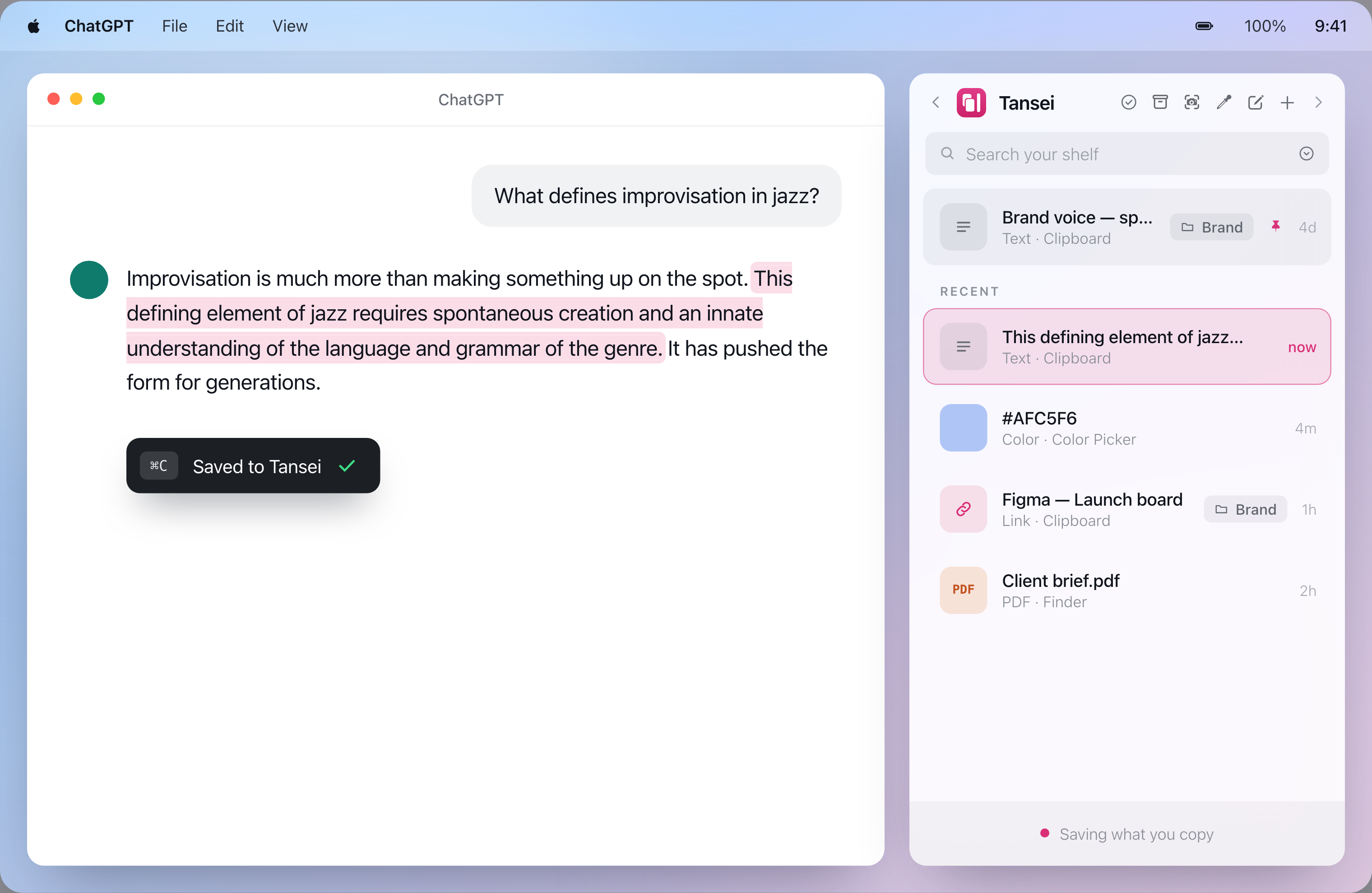This screenshot has width=1372, height=893.
Task: Click the '1h' timestamp on Figma item
Action: click(1308, 510)
